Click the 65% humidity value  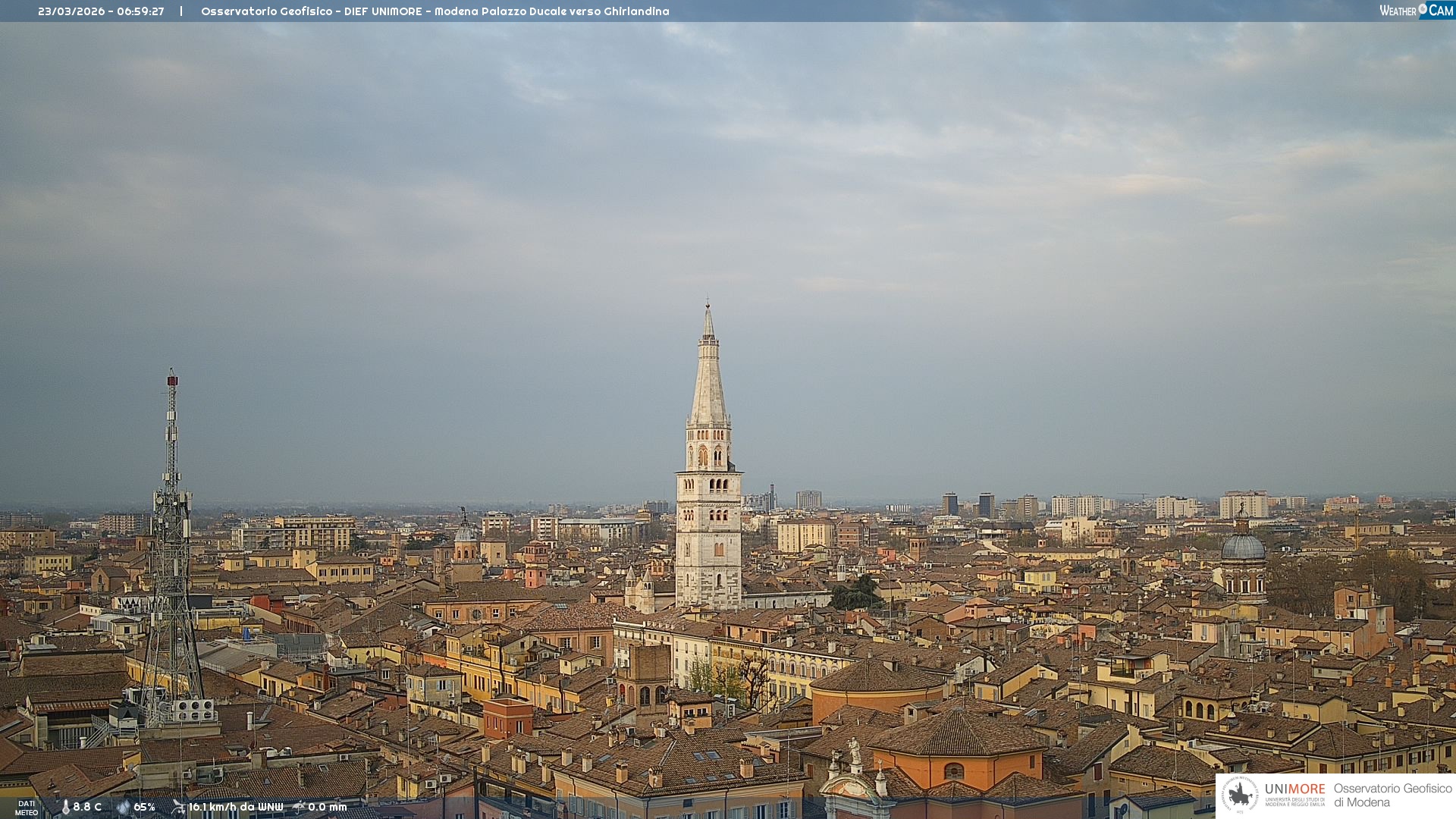(144, 807)
